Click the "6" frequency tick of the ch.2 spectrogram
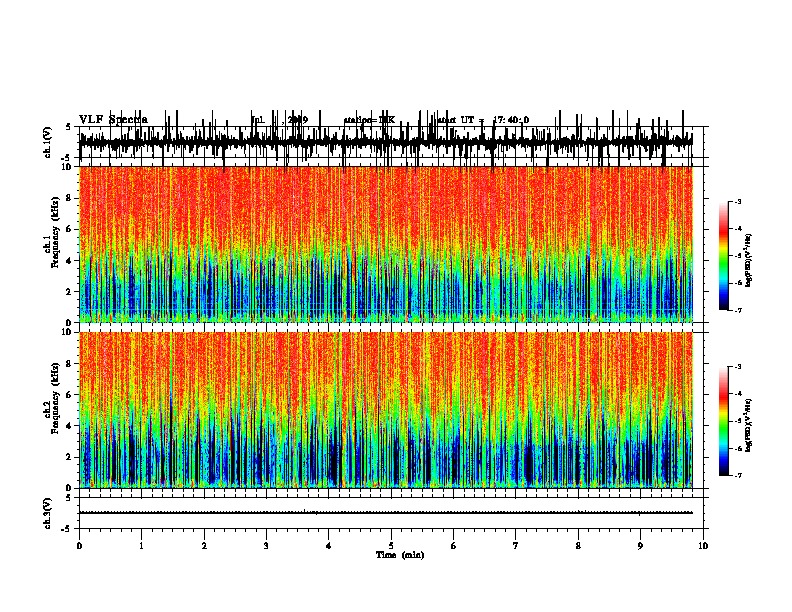 [69, 395]
